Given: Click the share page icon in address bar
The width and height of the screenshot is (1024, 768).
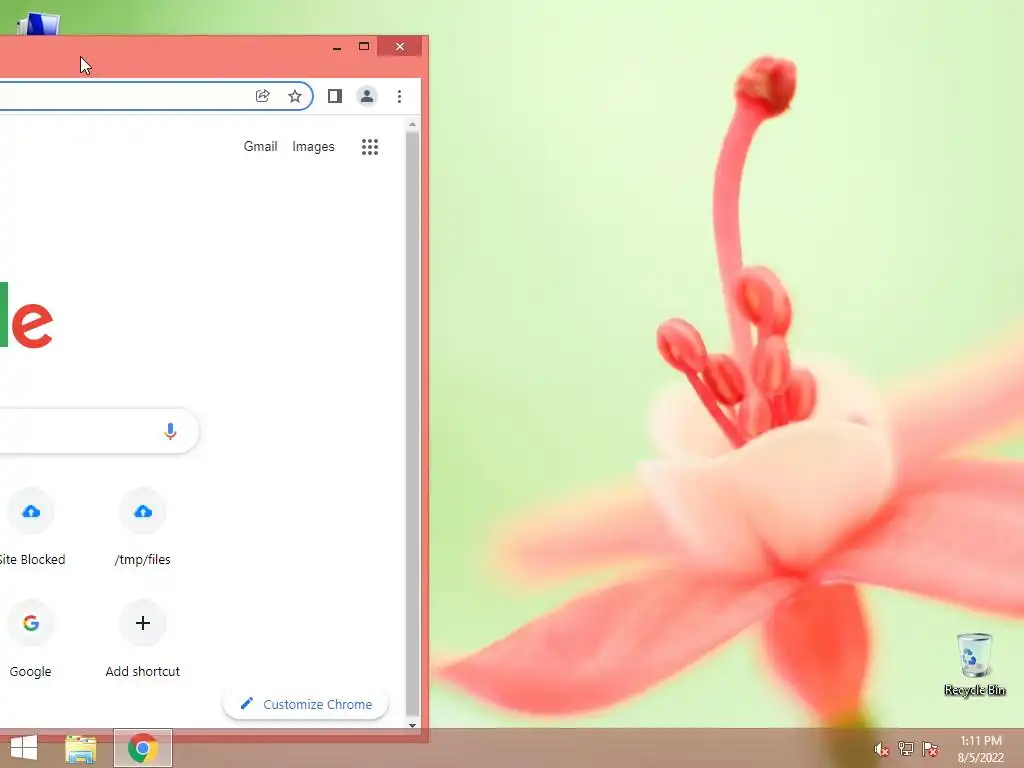Looking at the screenshot, I should coord(263,96).
